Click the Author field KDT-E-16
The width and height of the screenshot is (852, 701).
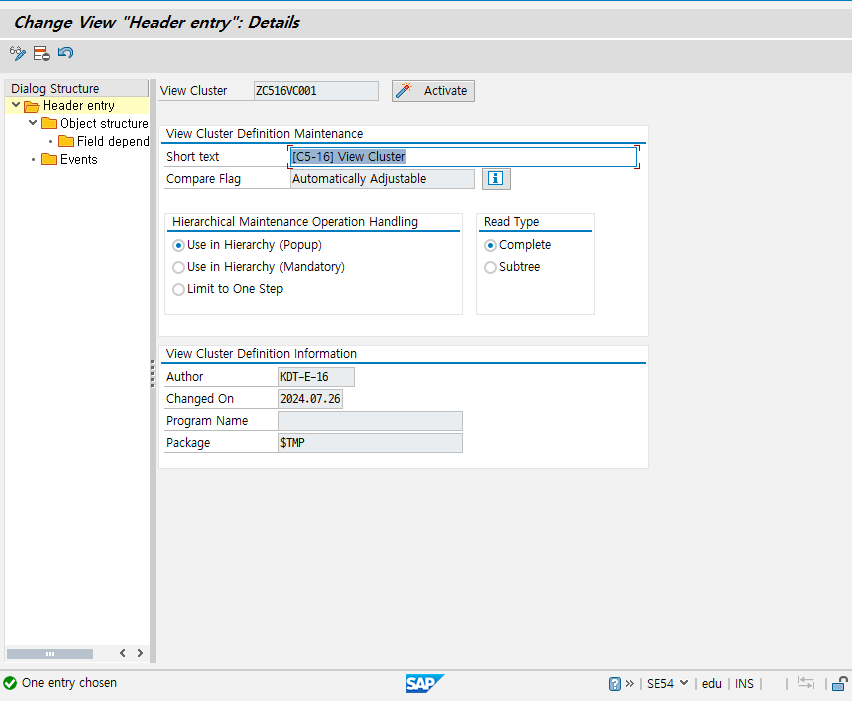pyautogui.click(x=316, y=377)
